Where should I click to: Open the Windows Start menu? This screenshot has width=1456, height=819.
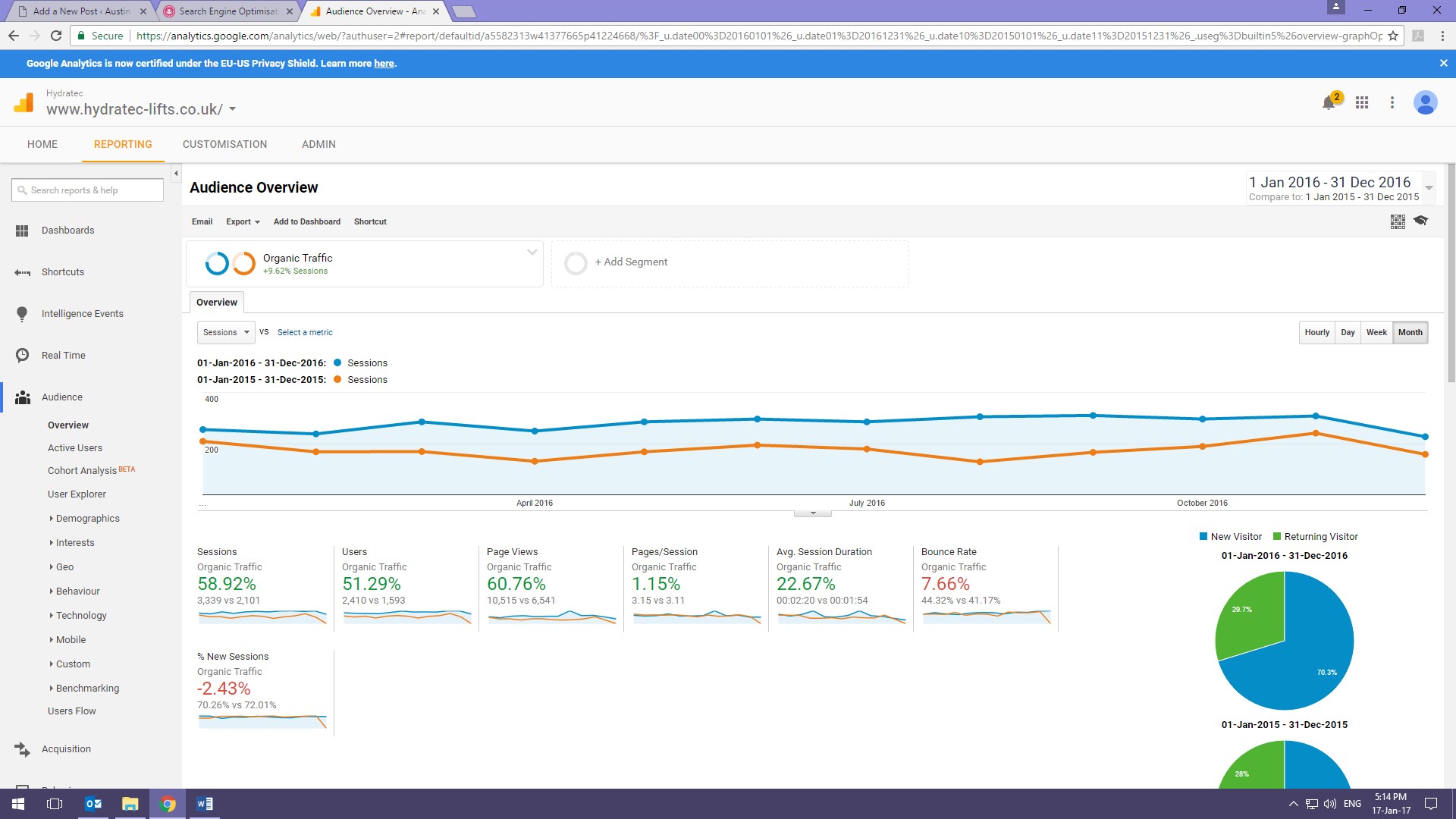18,804
